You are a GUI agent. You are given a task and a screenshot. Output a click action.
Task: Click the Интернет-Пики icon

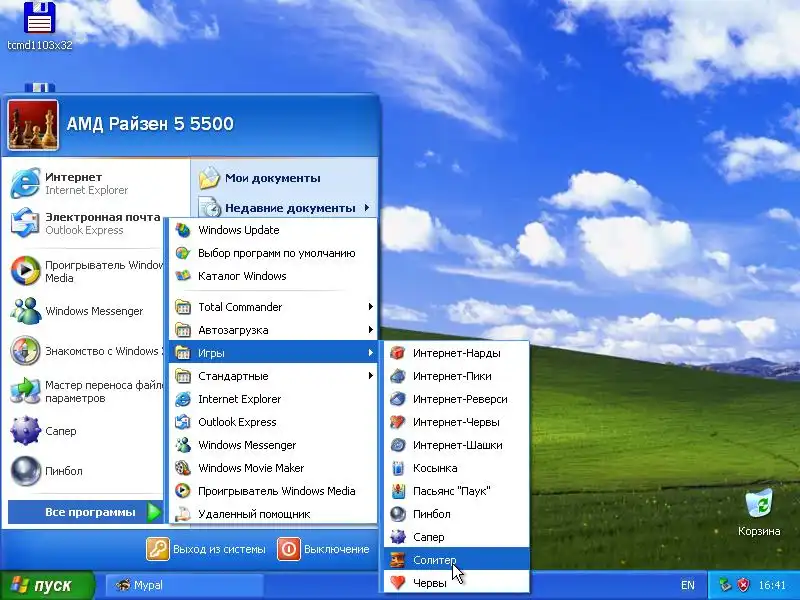tap(398, 376)
